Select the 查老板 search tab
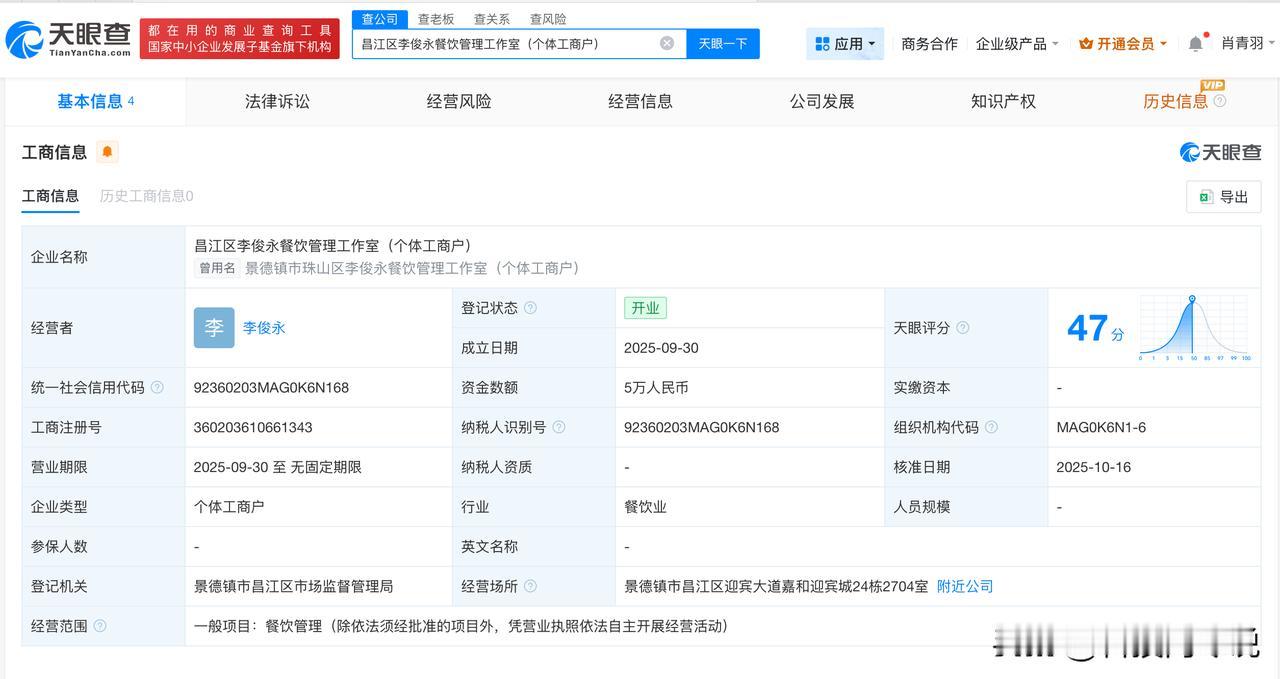Image resolution: width=1280 pixels, height=679 pixels. click(x=436, y=19)
